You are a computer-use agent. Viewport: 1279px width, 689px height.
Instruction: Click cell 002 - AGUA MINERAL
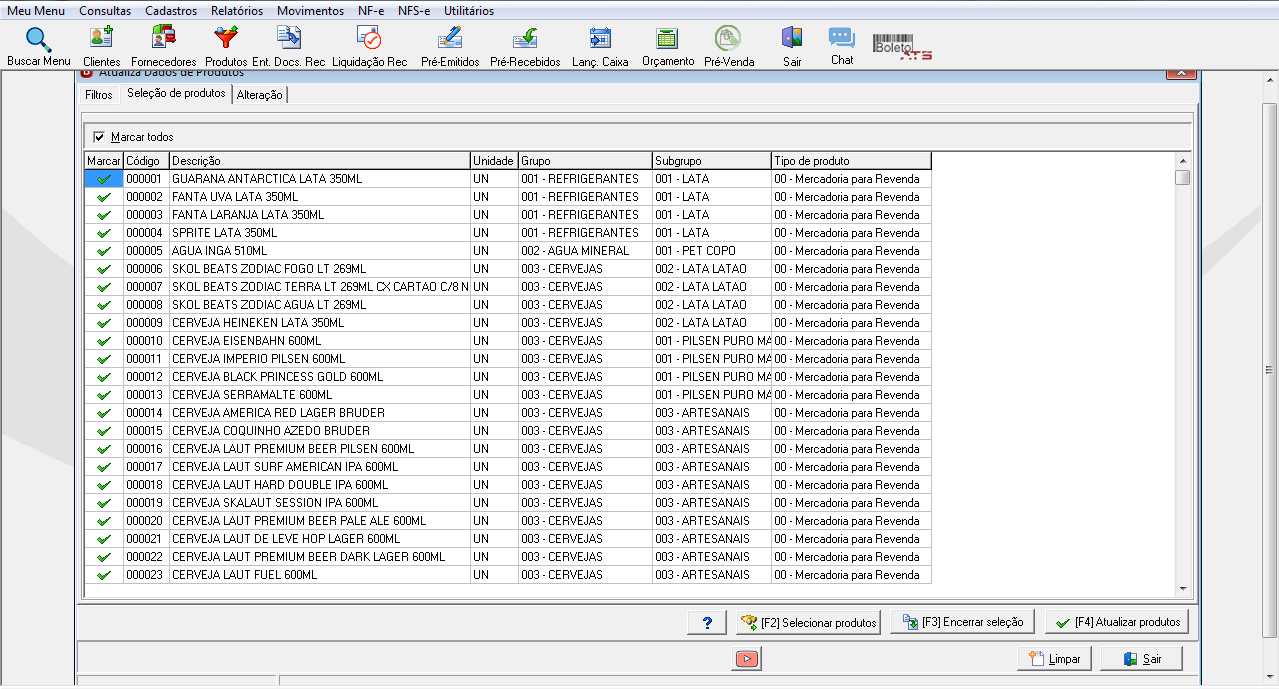click(x=585, y=251)
